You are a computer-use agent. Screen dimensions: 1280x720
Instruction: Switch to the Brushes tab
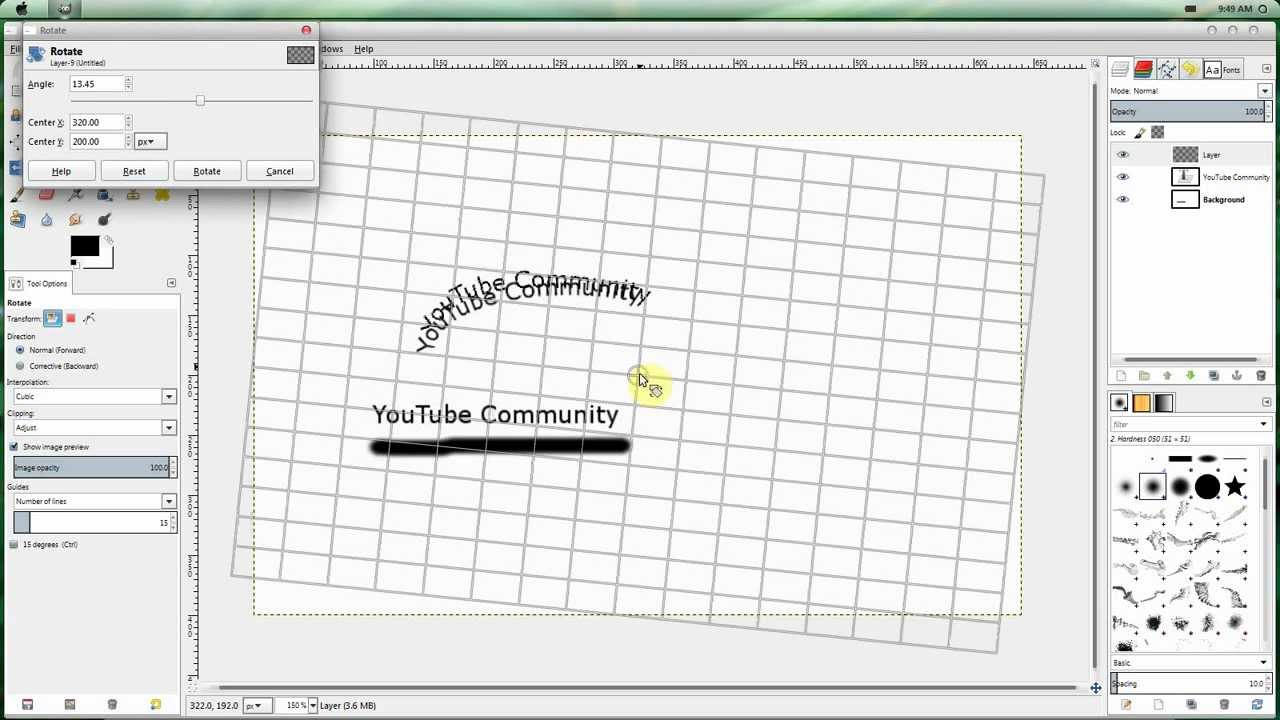pos(1119,402)
